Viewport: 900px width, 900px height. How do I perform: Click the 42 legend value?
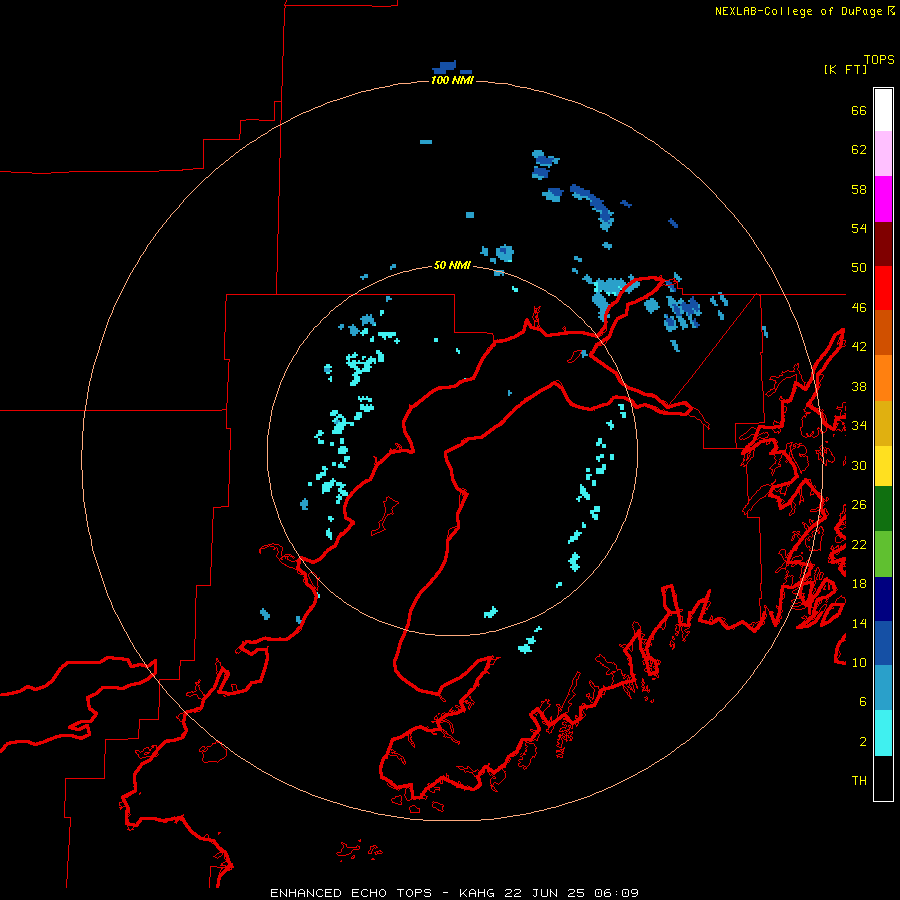pos(859,347)
